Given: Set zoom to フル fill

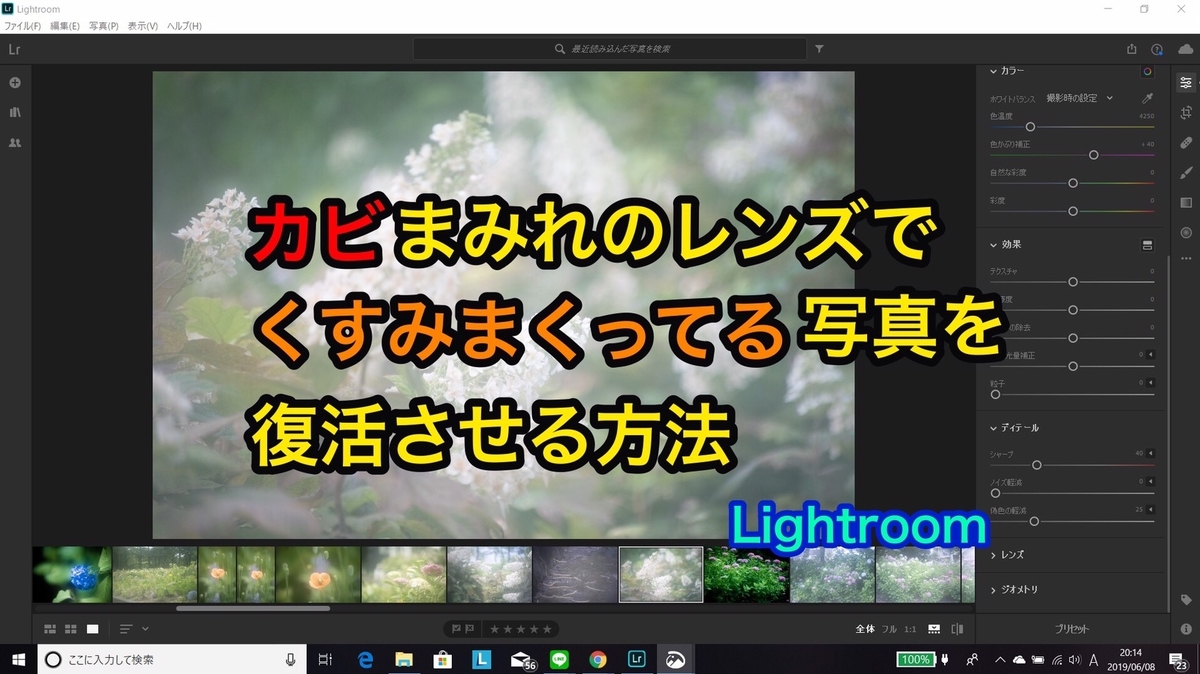Looking at the screenshot, I should (889, 629).
